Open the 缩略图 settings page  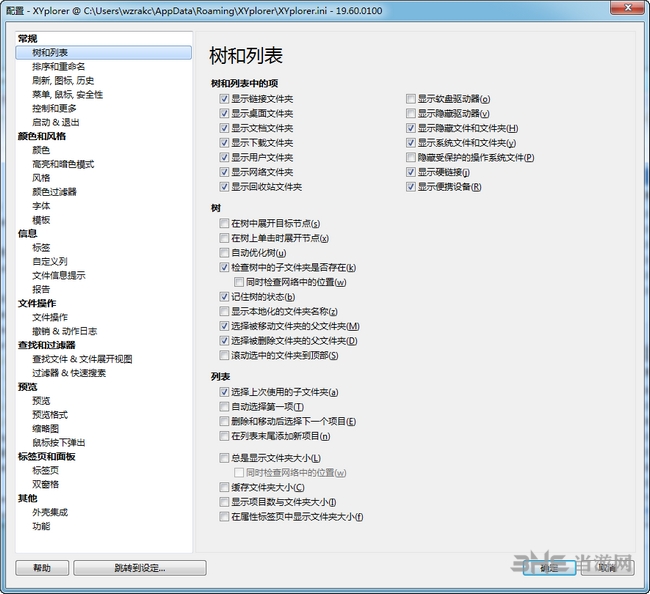(46, 429)
